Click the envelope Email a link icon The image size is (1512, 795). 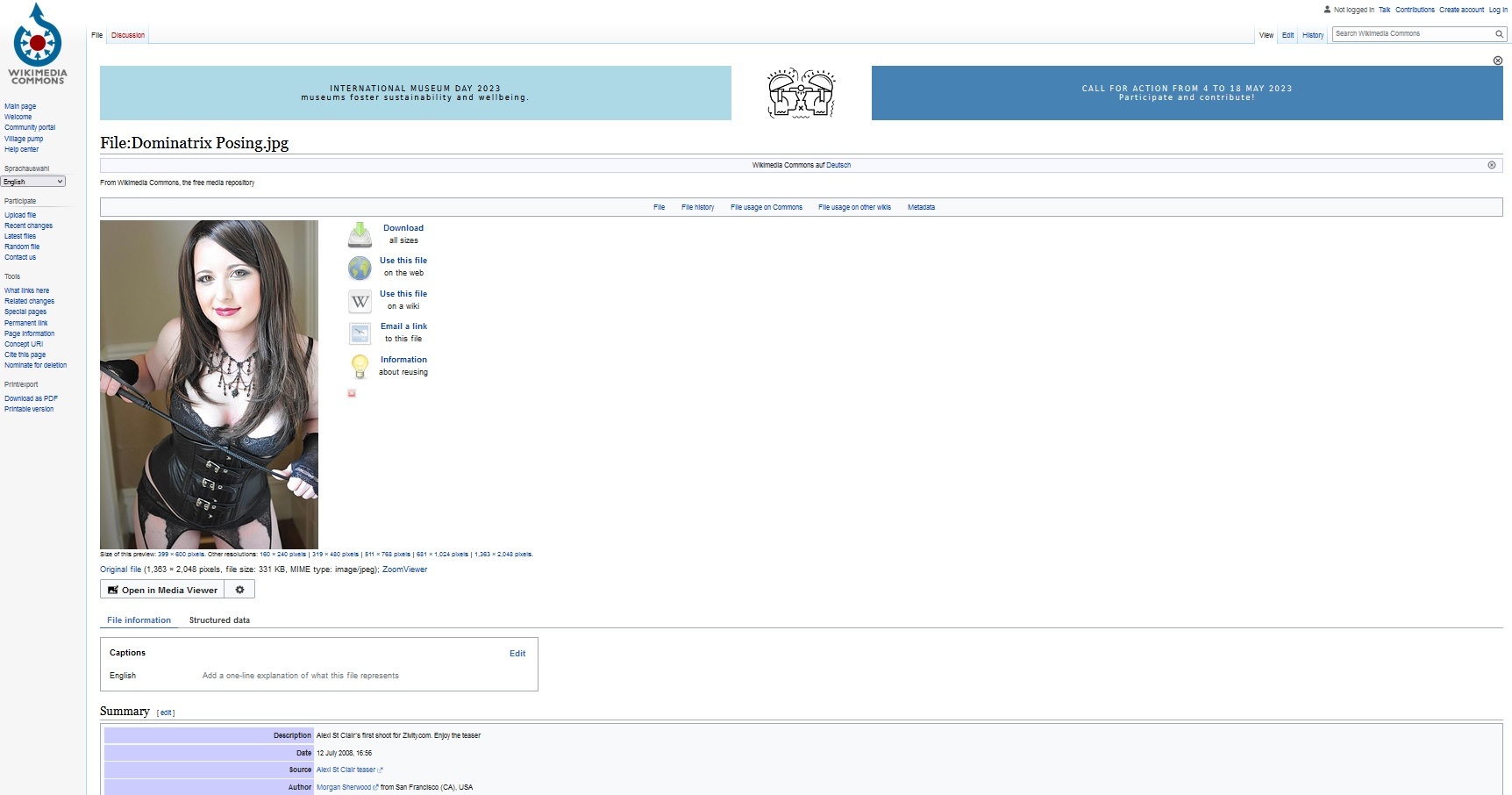click(x=360, y=333)
